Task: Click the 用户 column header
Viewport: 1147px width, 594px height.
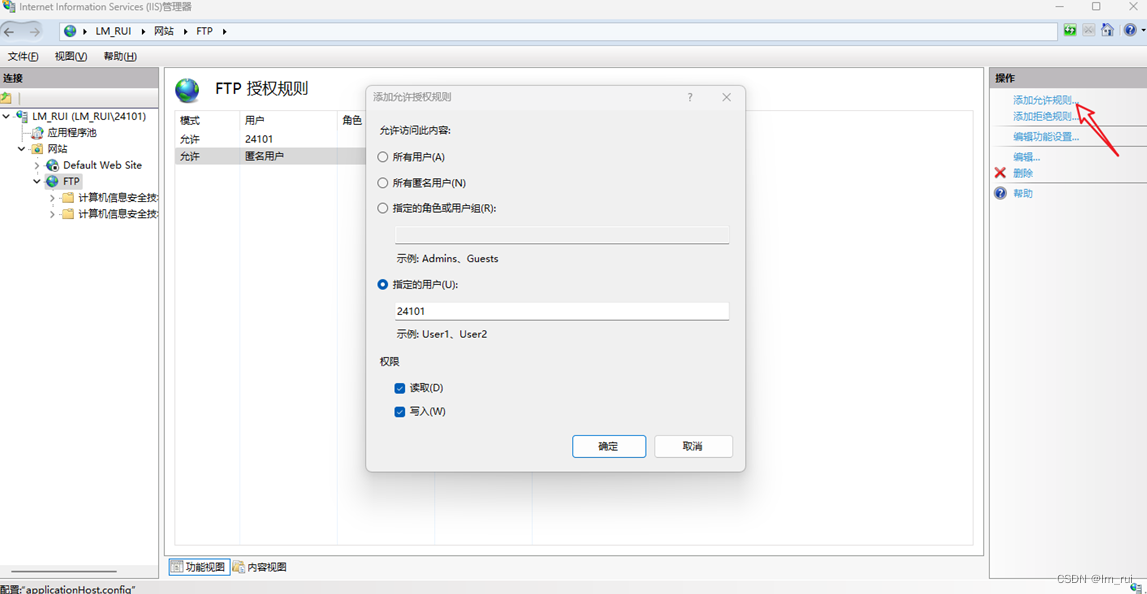Action: click(289, 121)
